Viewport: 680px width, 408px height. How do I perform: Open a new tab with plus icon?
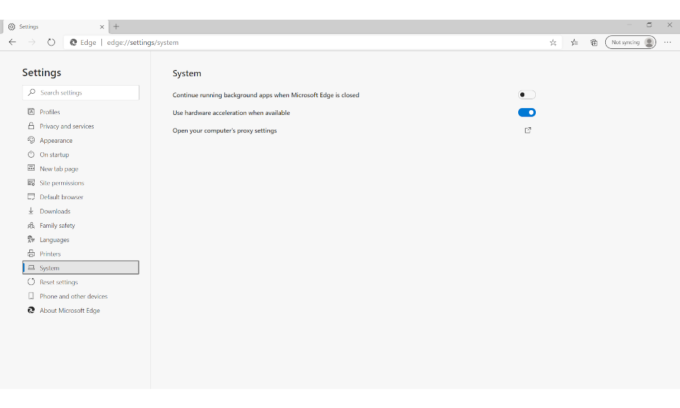point(116,26)
